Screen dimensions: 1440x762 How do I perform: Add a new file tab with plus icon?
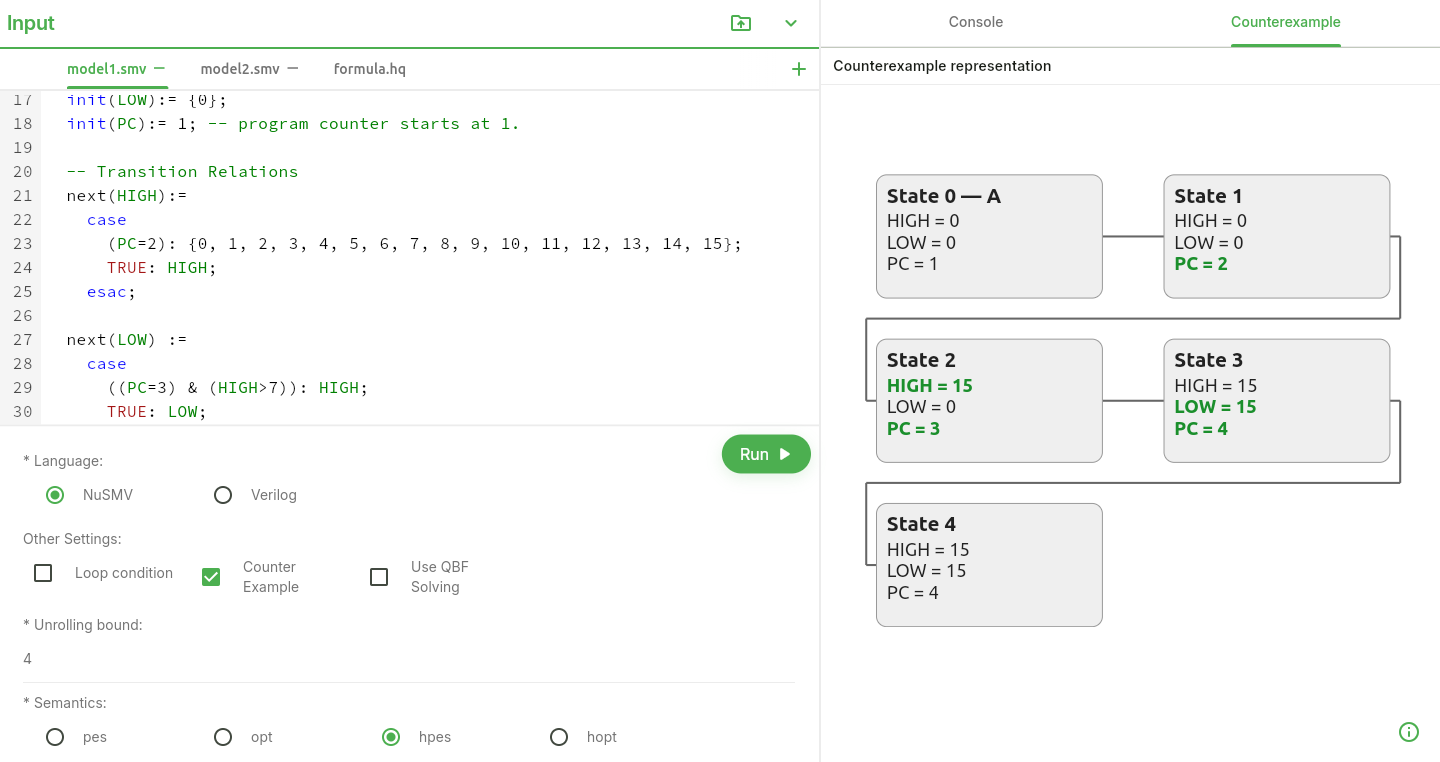coord(798,69)
